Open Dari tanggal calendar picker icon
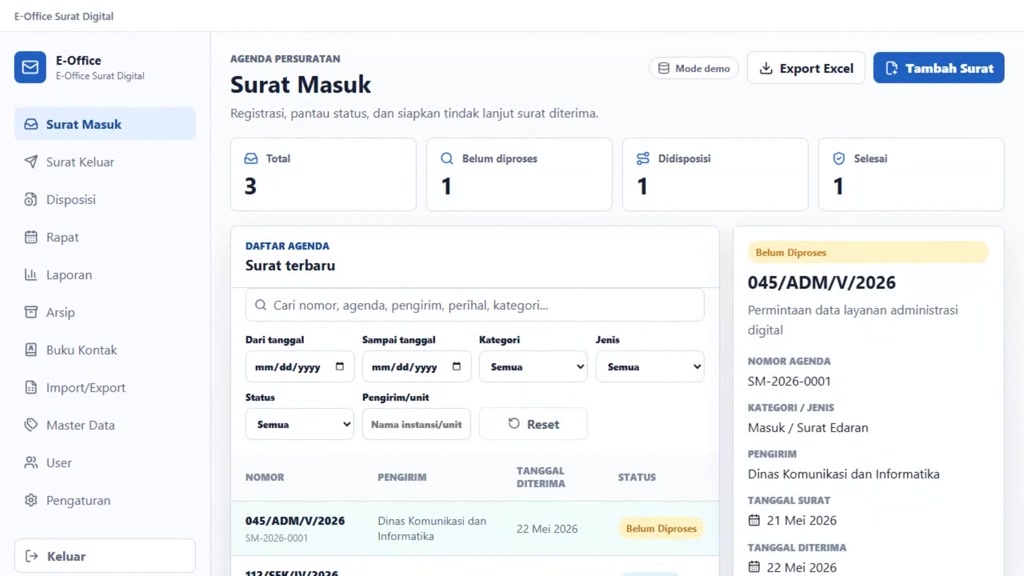1024x576 pixels. tap(340, 366)
